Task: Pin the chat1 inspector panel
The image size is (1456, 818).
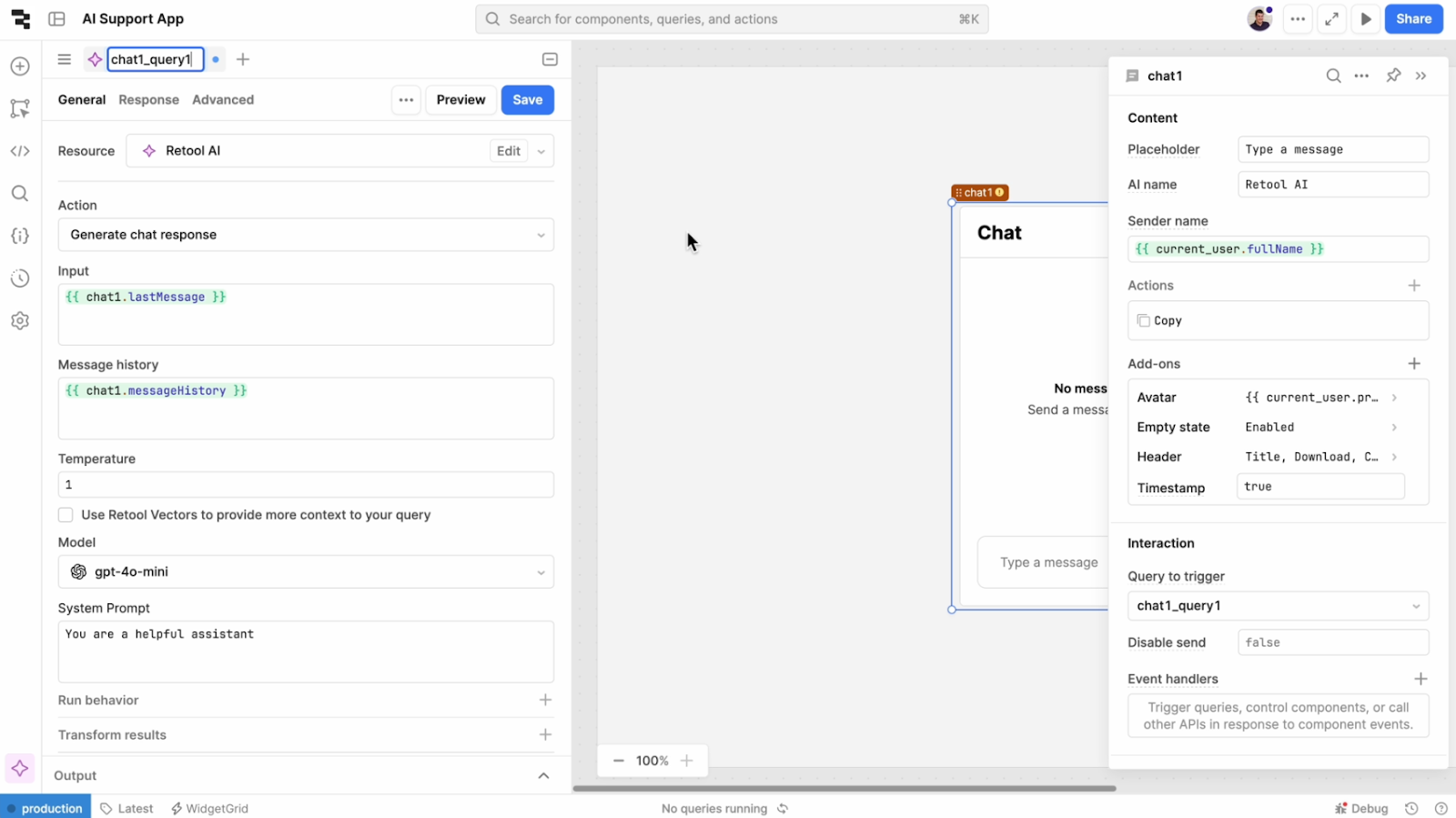Action: tap(1393, 76)
